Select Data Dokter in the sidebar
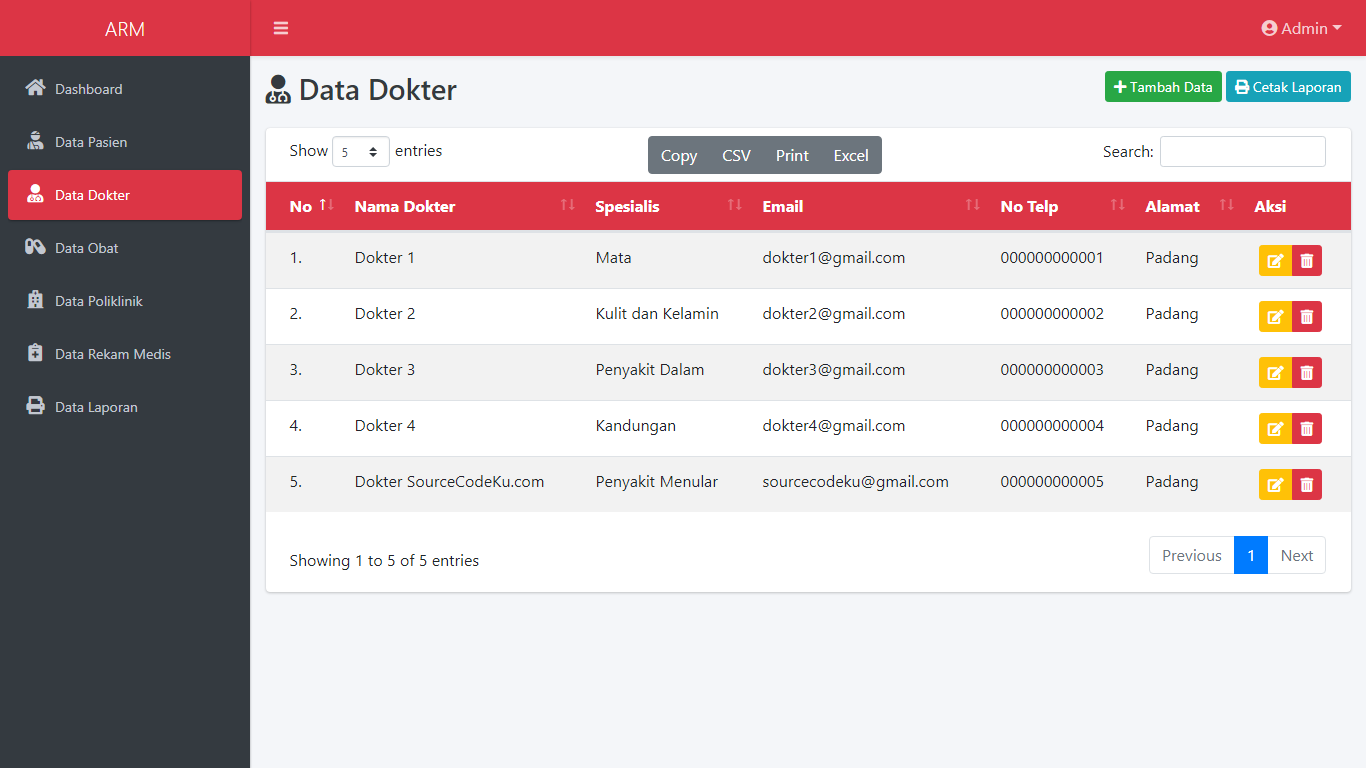Image resolution: width=1366 pixels, height=768 pixels. click(x=125, y=194)
